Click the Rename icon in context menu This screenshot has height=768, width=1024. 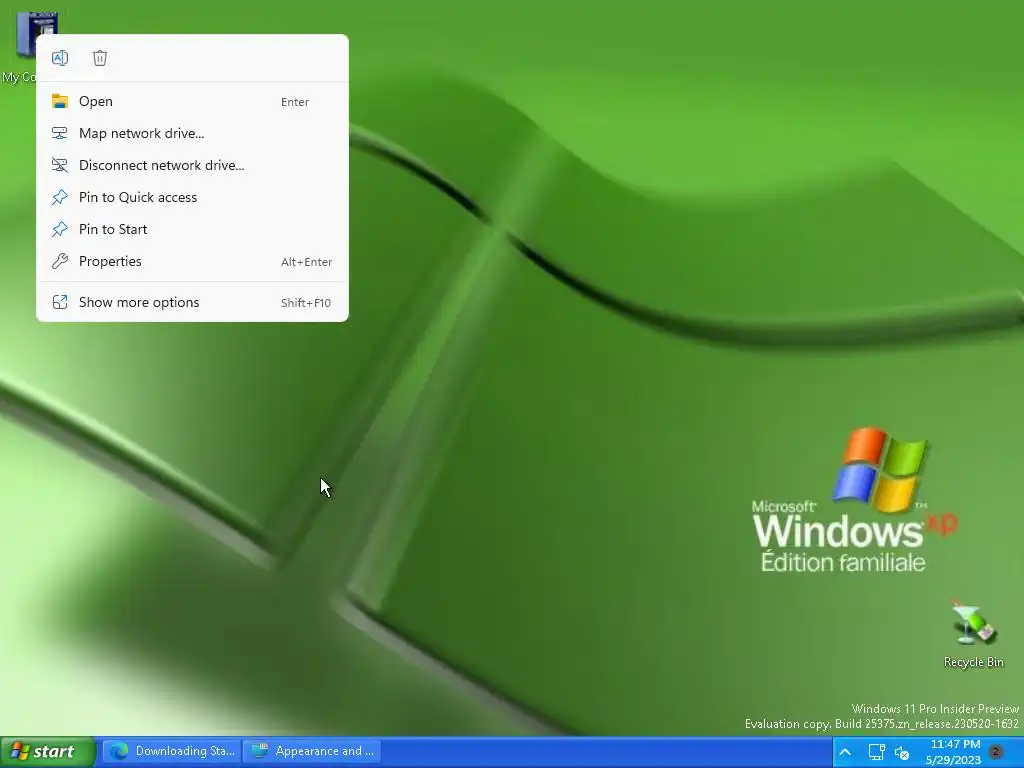[x=59, y=58]
